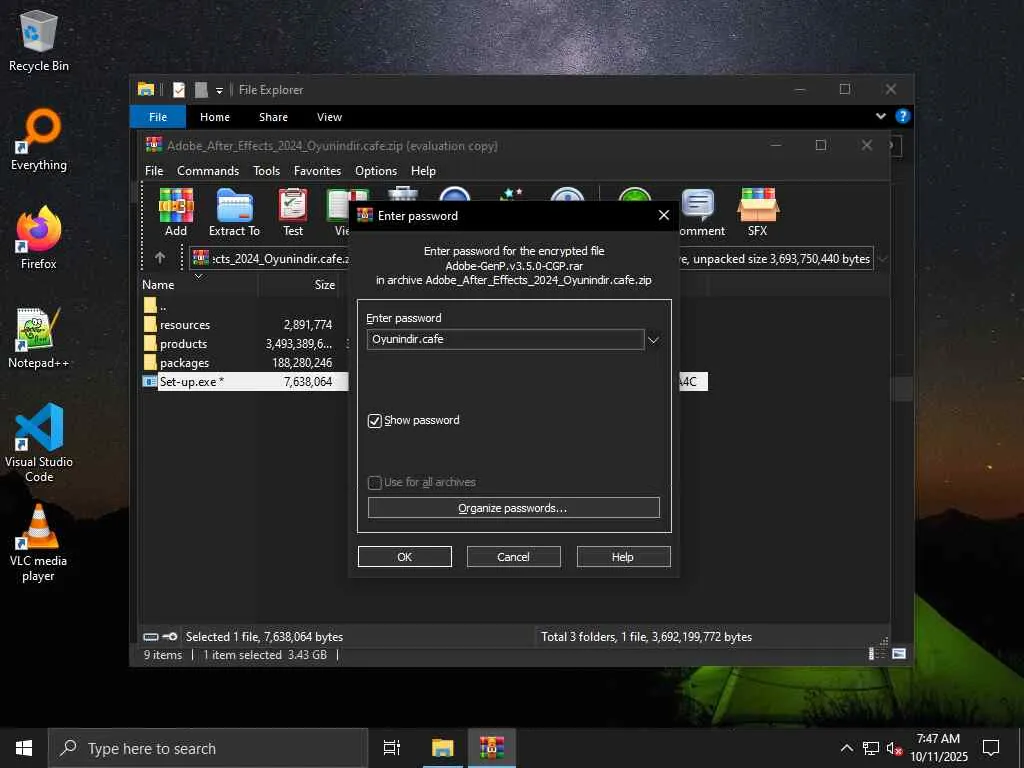1024x768 pixels.
Task: Toggle the Use for all archives checkbox
Action: [x=374, y=483]
